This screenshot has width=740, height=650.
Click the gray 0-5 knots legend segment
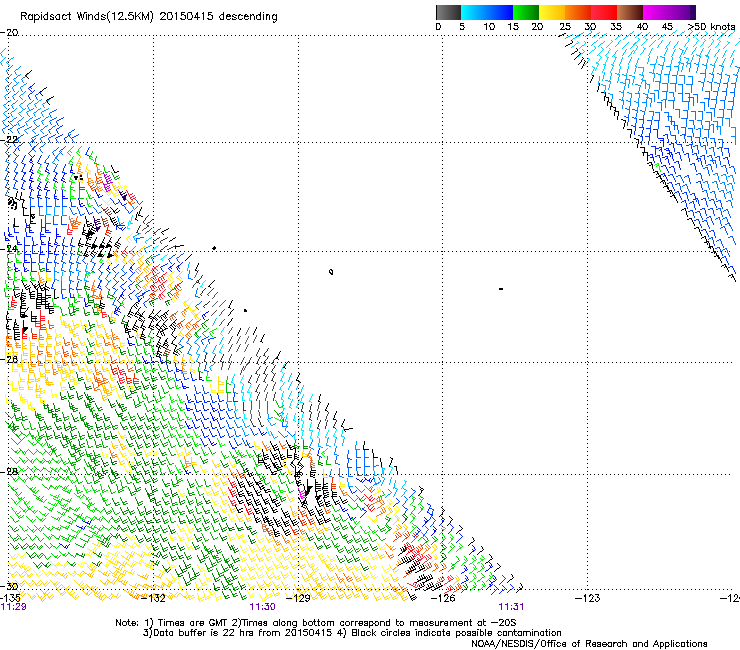448,12
